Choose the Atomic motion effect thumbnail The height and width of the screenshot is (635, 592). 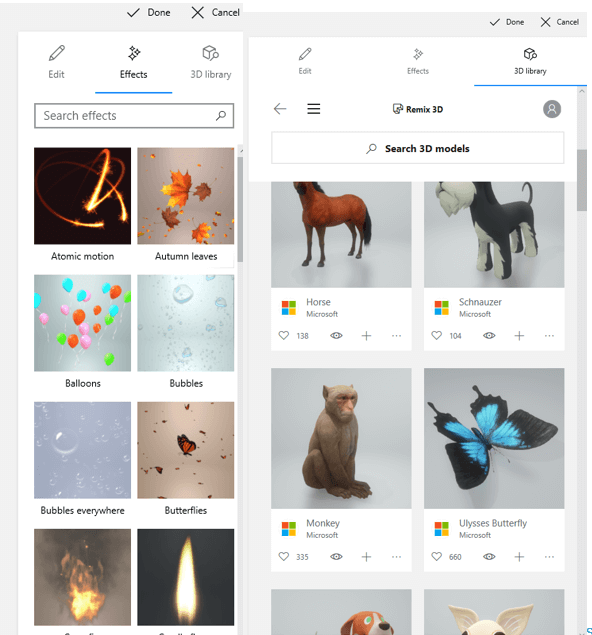(x=83, y=196)
